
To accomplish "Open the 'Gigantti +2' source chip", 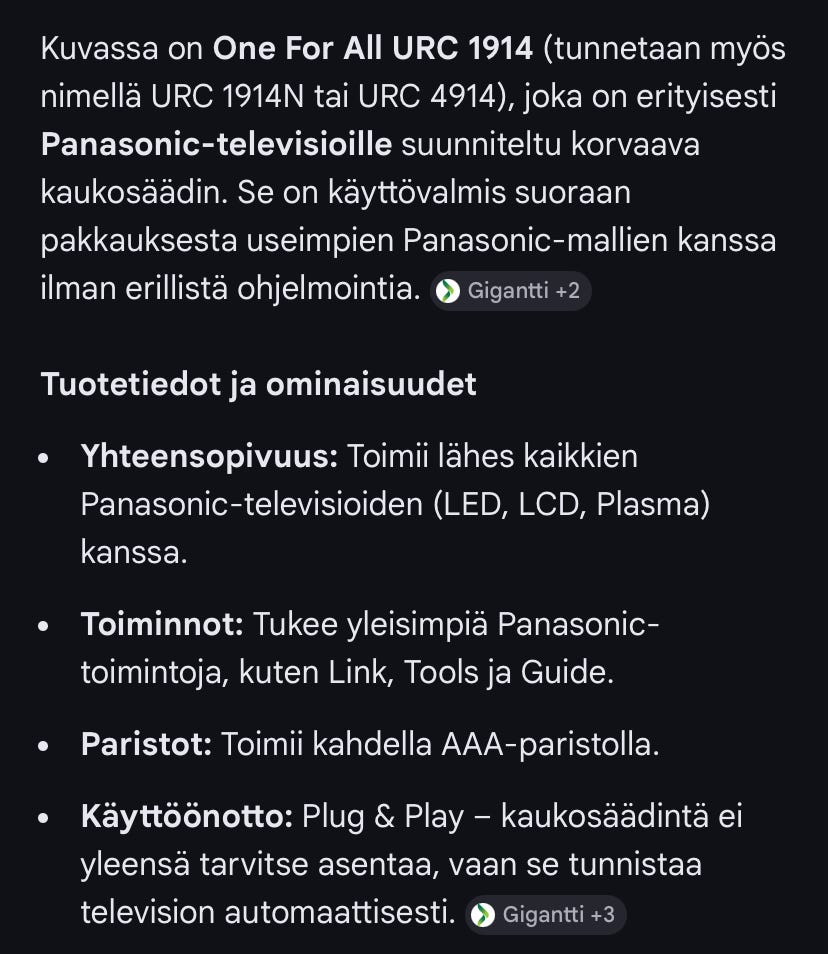I will click(510, 291).
